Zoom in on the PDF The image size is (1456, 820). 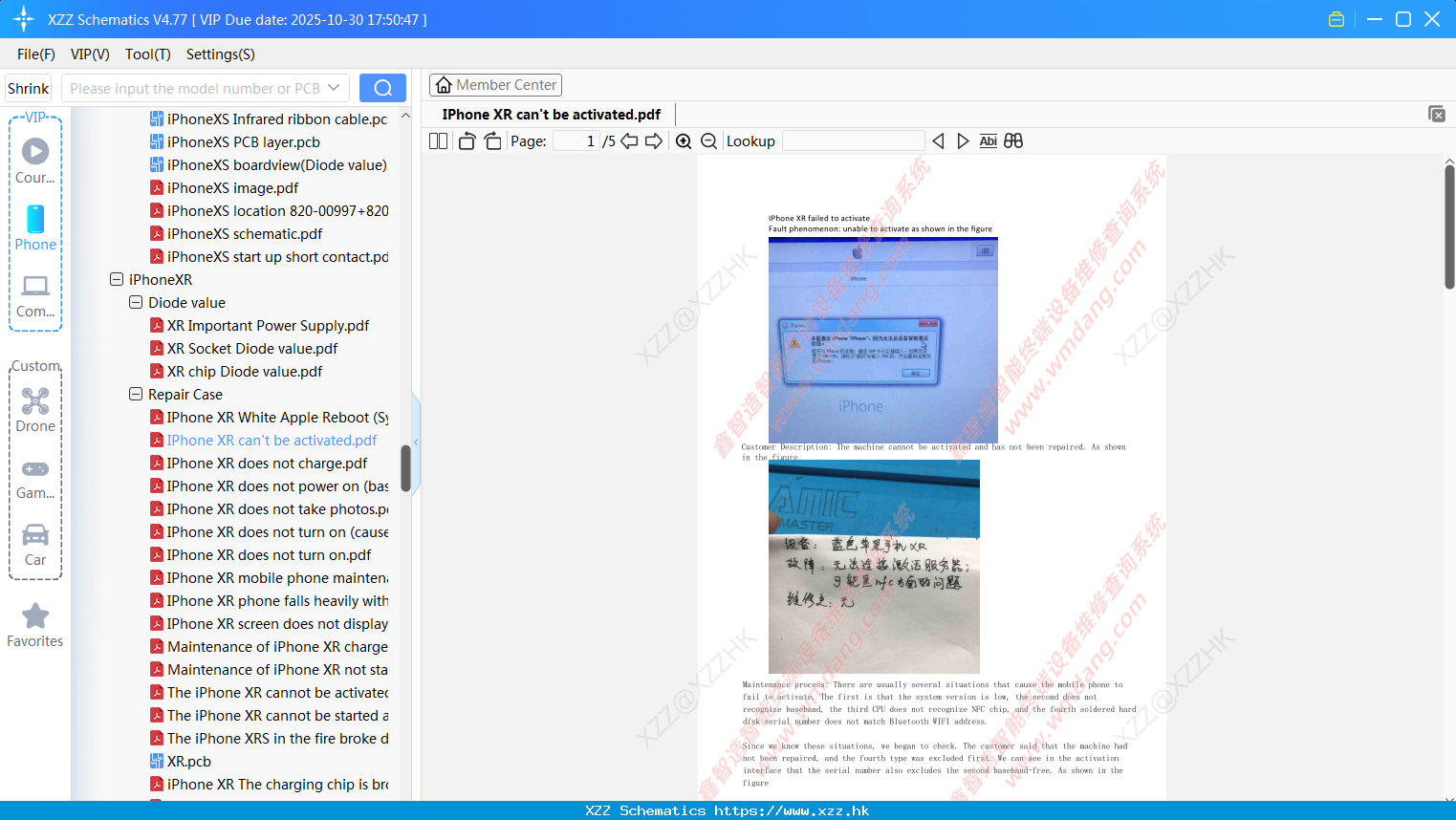(x=684, y=140)
